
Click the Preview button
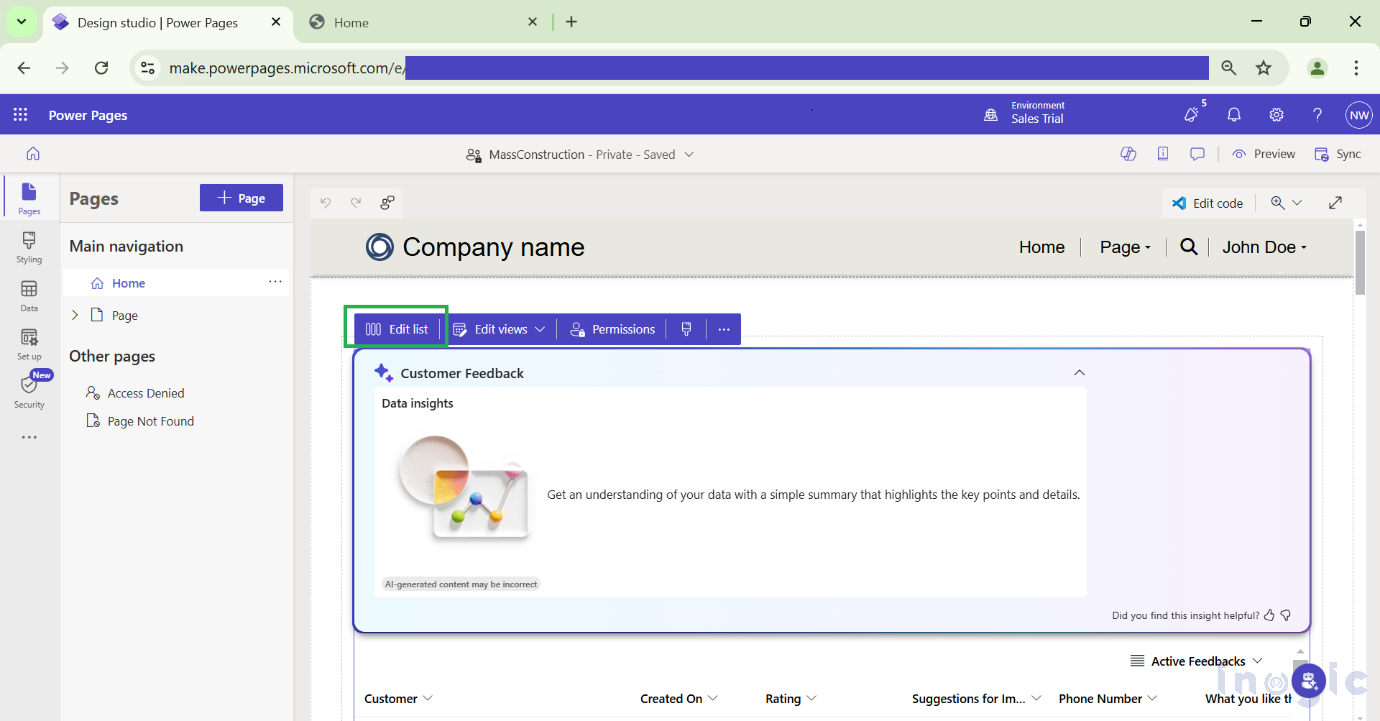[x=1264, y=154]
